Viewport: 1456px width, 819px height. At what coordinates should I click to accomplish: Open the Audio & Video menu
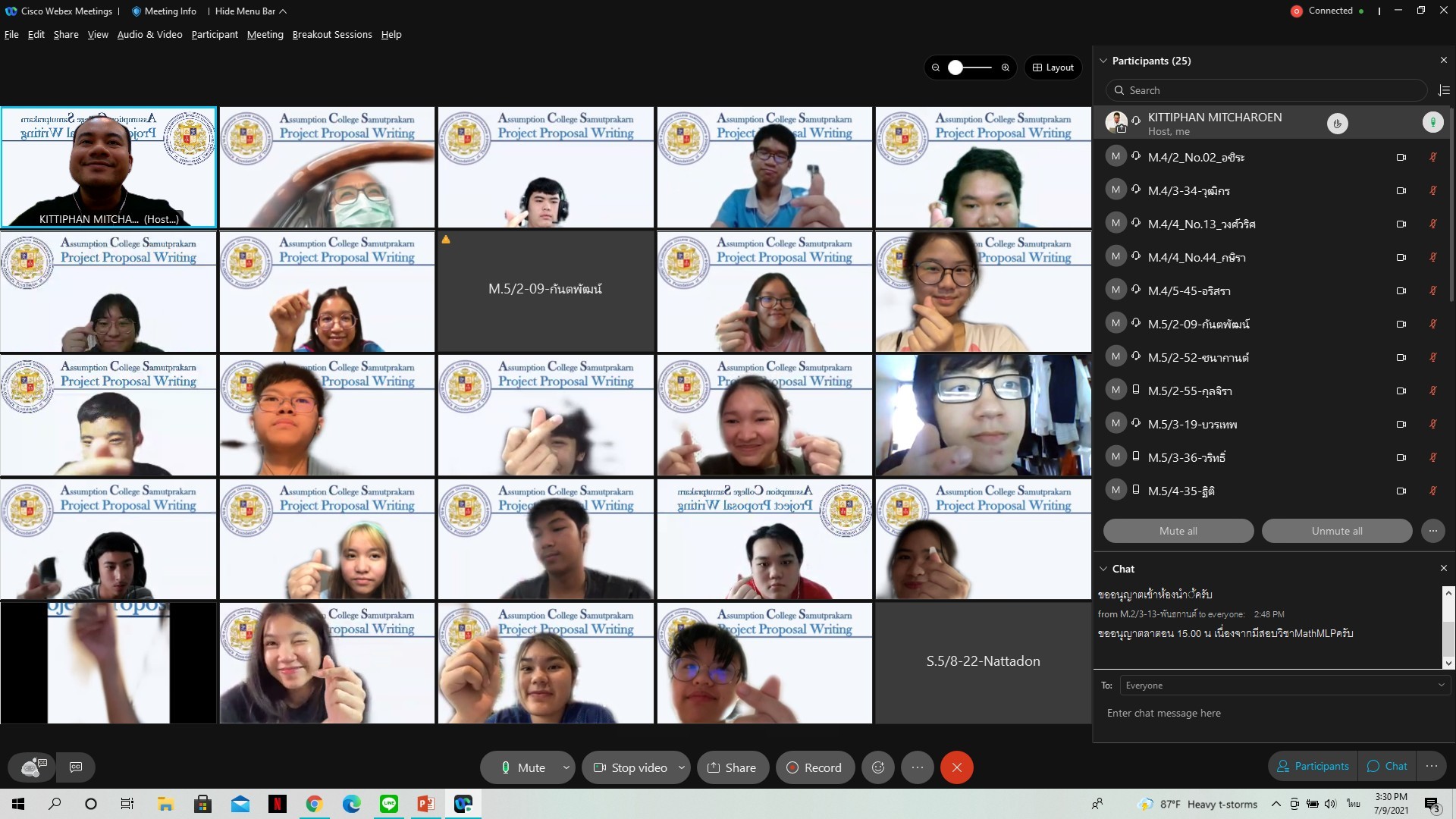[x=149, y=35]
